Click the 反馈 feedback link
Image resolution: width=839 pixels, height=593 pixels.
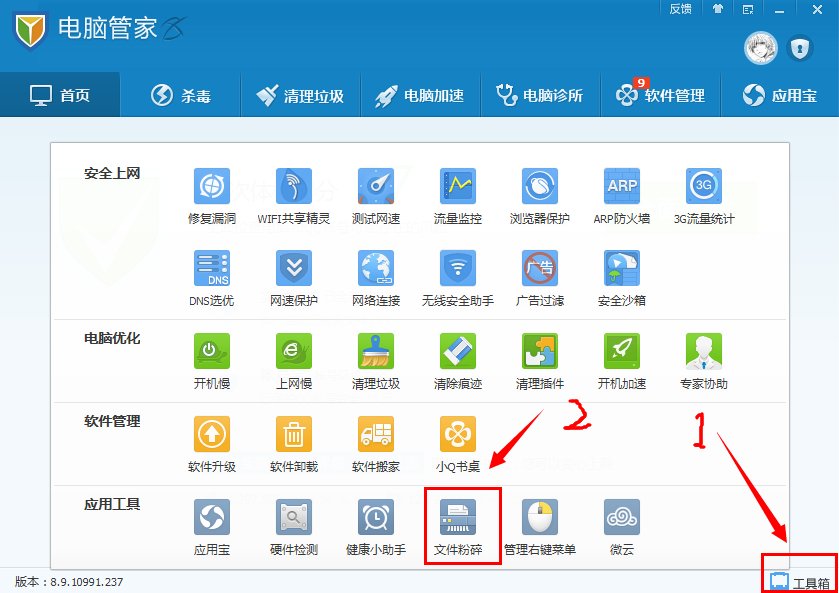pos(680,9)
